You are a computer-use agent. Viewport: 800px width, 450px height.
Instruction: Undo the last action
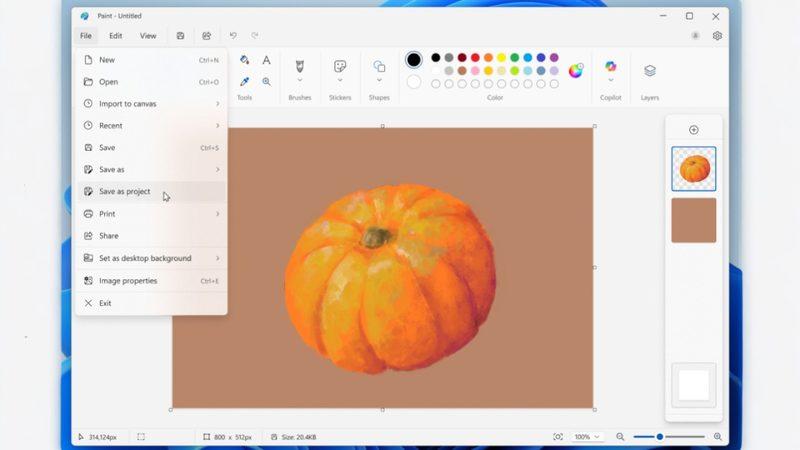point(233,35)
